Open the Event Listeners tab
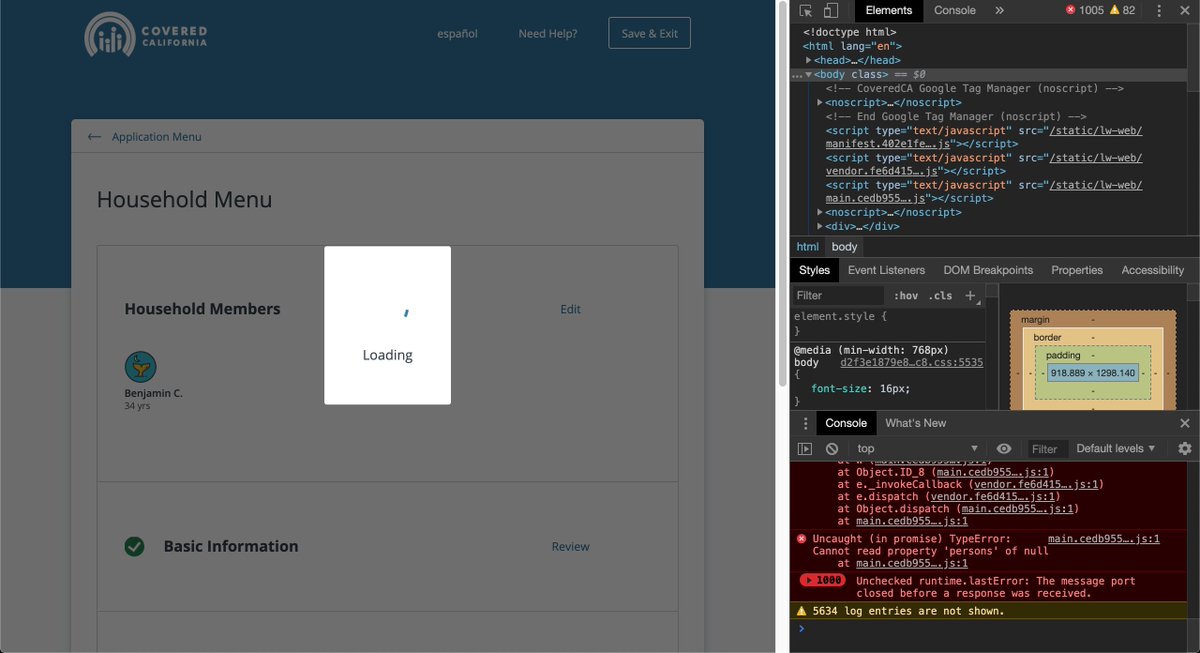1200x653 pixels. pyautogui.click(x=886, y=270)
